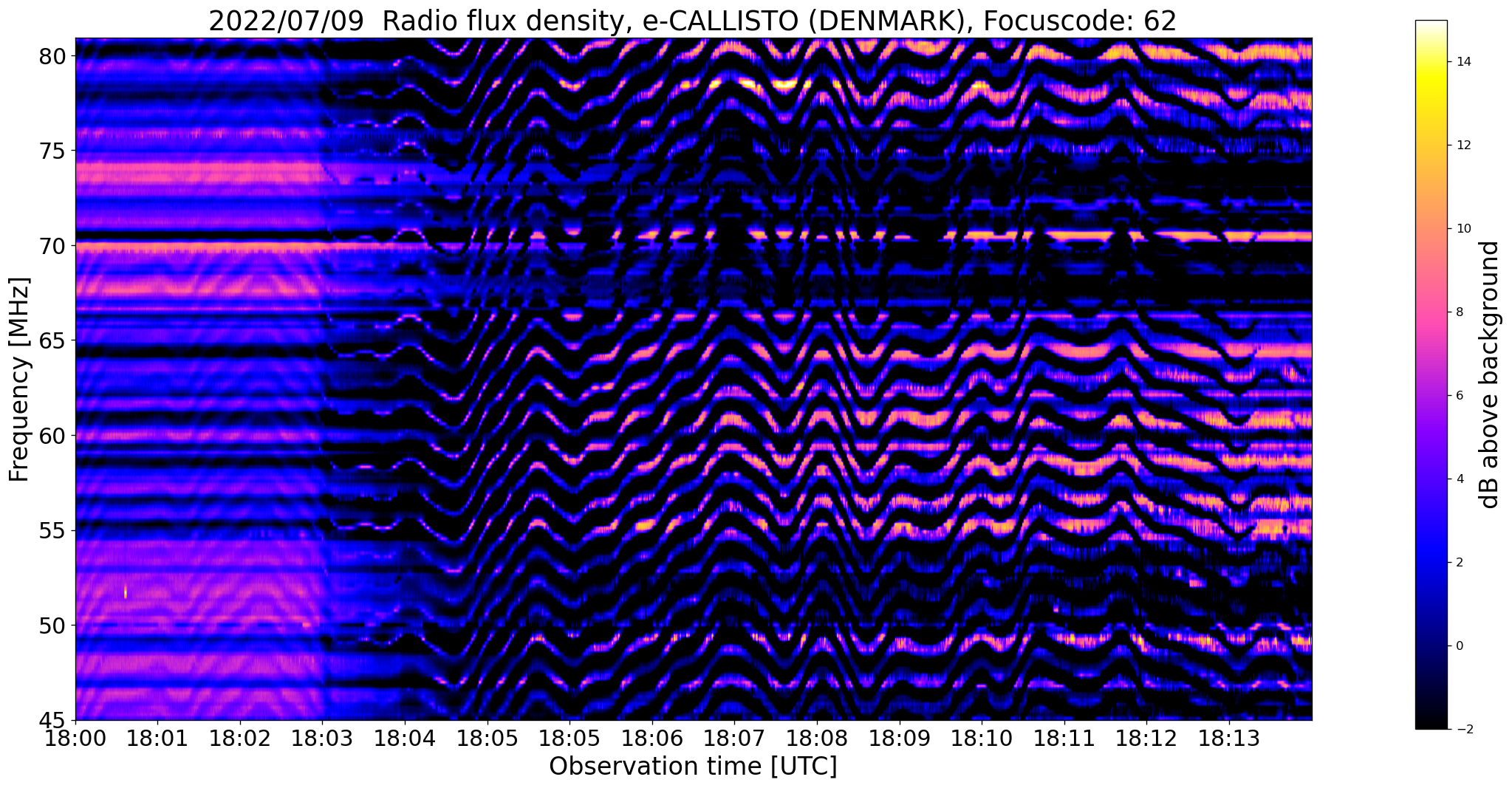Click the 18:09 time tick label
This screenshot has height=788, width=1512.
pyautogui.click(x=900, y=739)
